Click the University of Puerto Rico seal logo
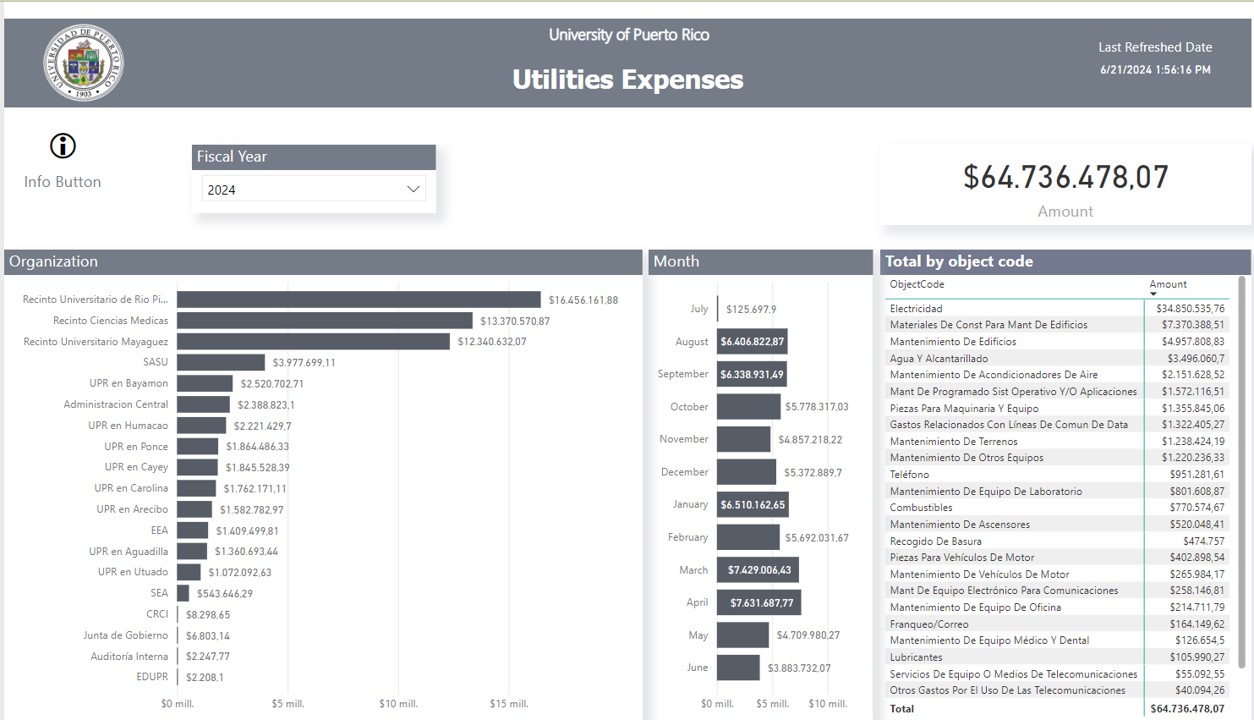Image resolution: width=1254 pixels, height=720 pixels. point(83,63)
